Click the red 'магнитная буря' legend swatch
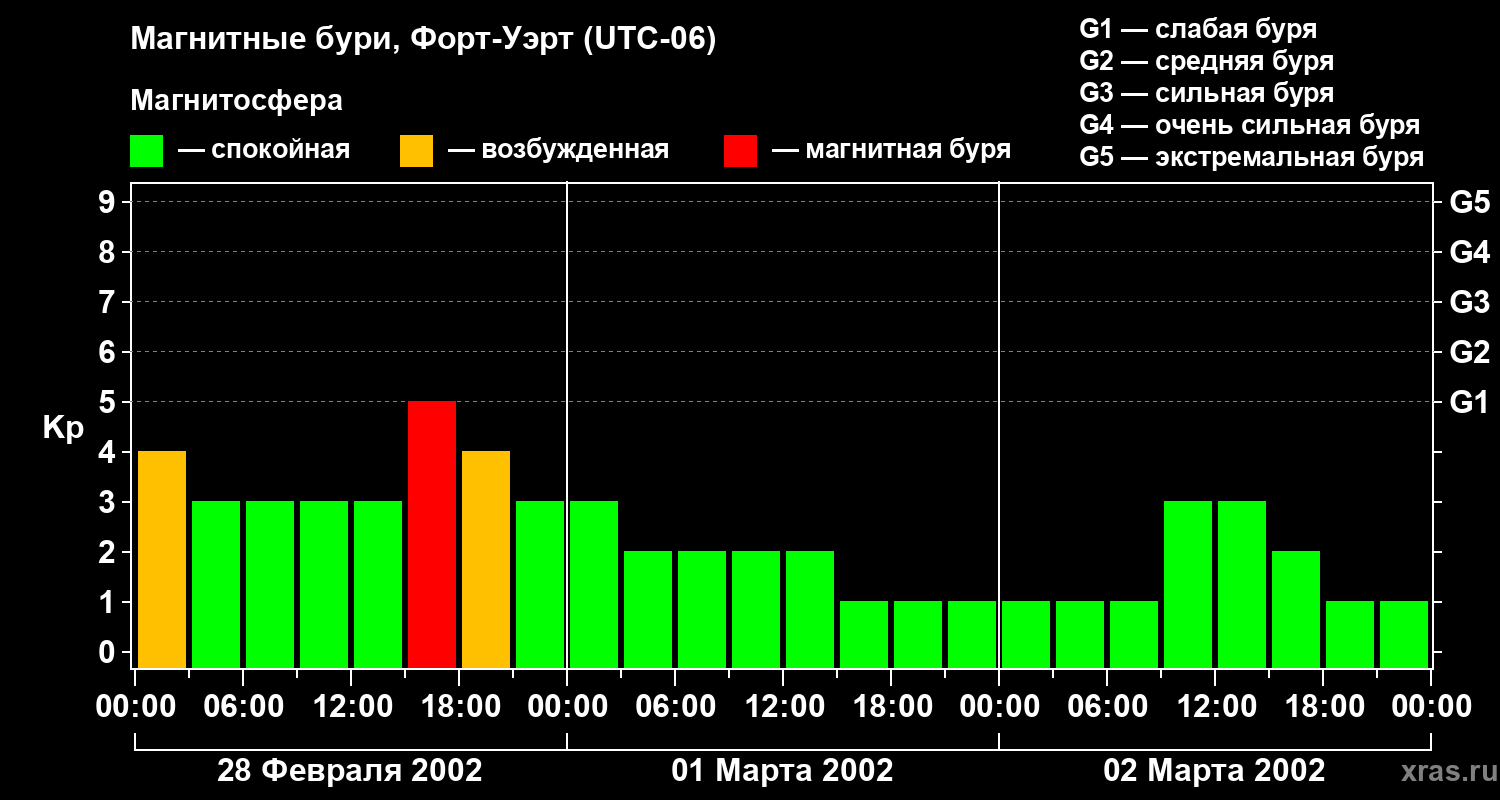 tap(740, 151)
